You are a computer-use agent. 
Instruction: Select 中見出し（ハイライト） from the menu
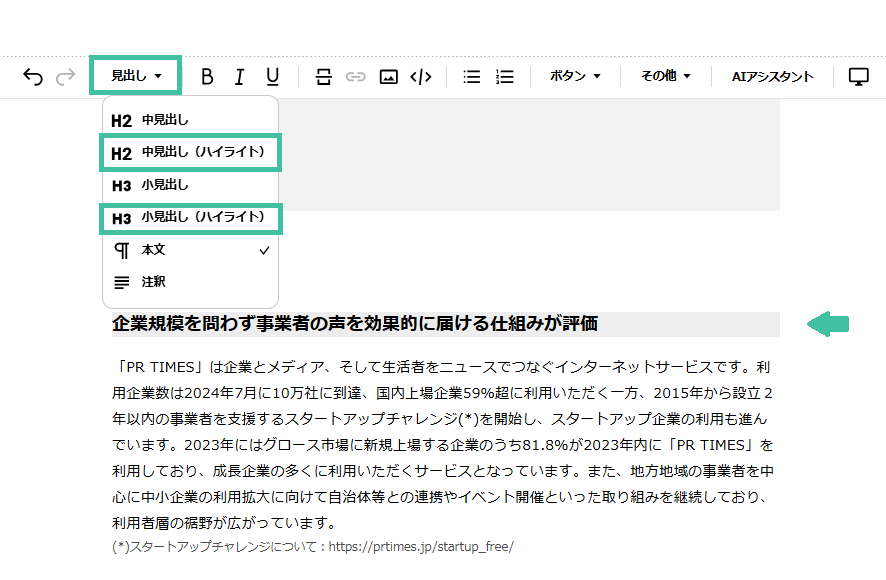(190, 153)
